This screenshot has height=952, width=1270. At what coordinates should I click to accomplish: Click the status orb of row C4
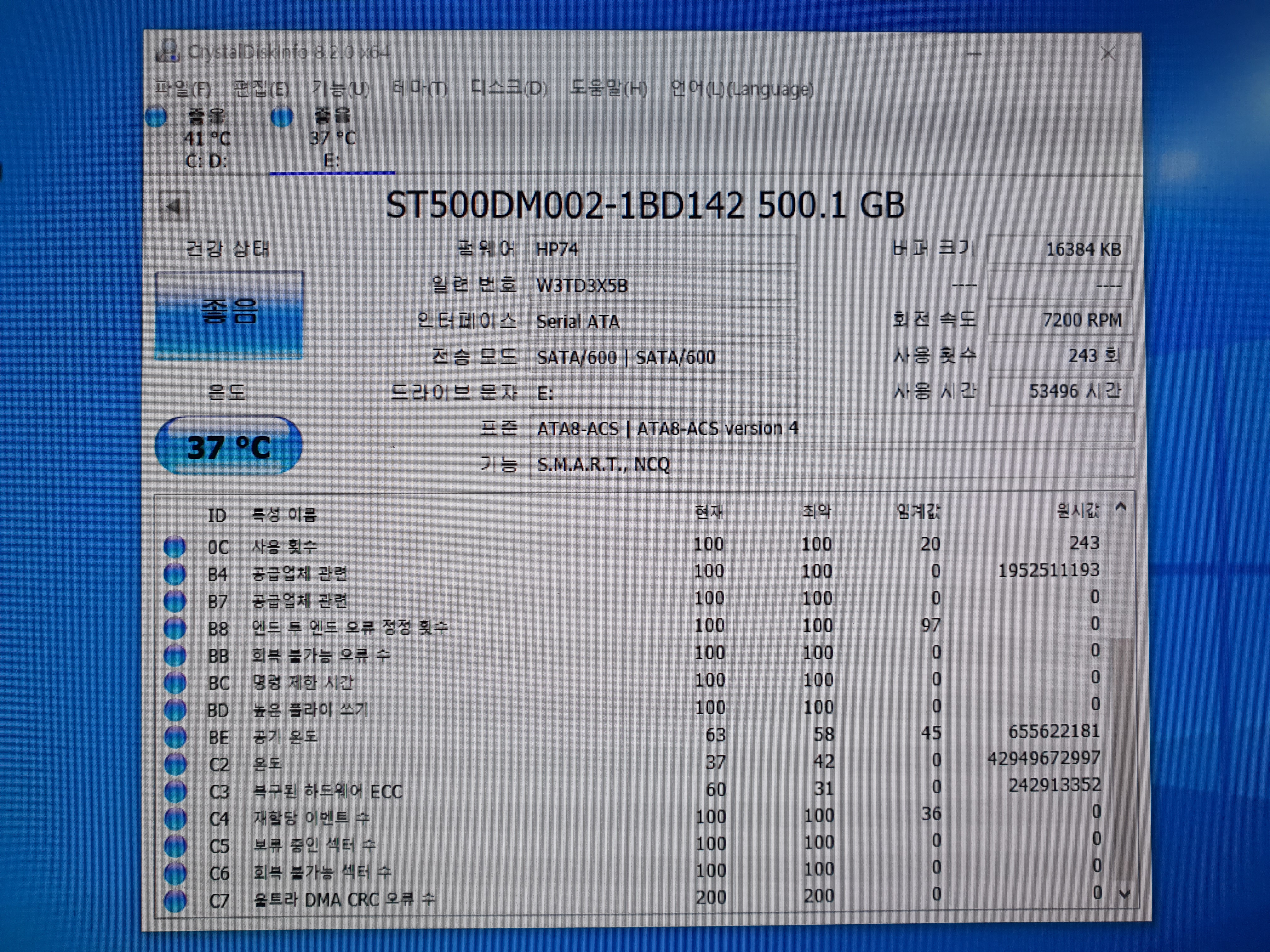(176, 818)
